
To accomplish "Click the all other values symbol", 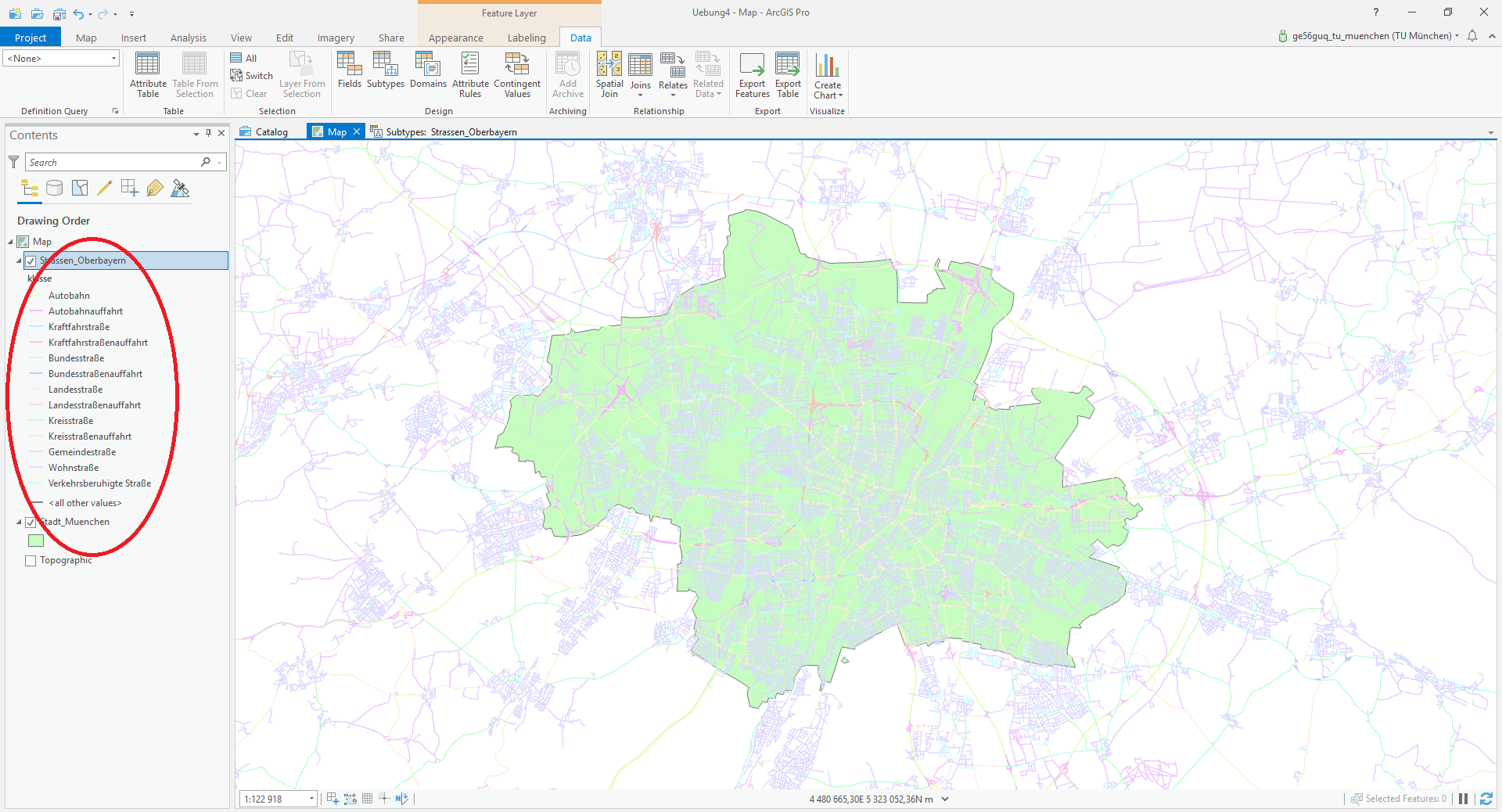I will pos(36,503).
